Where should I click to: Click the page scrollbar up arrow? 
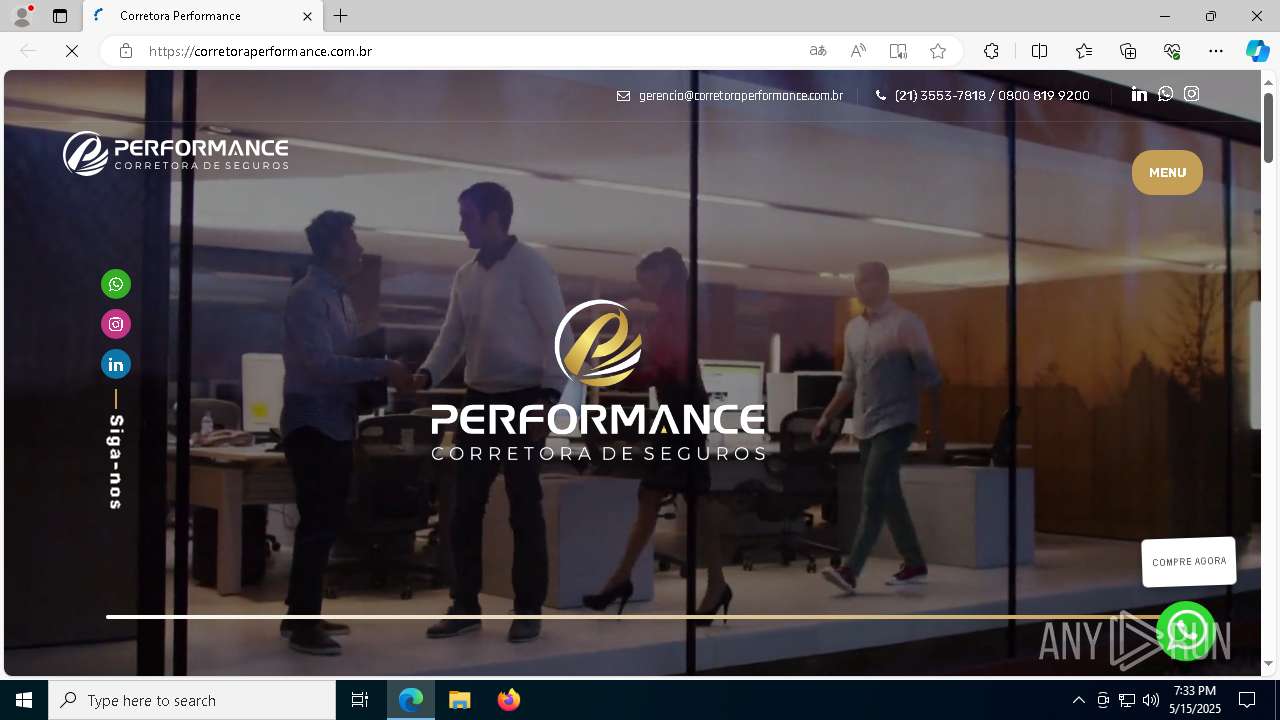coord(1268,81)
